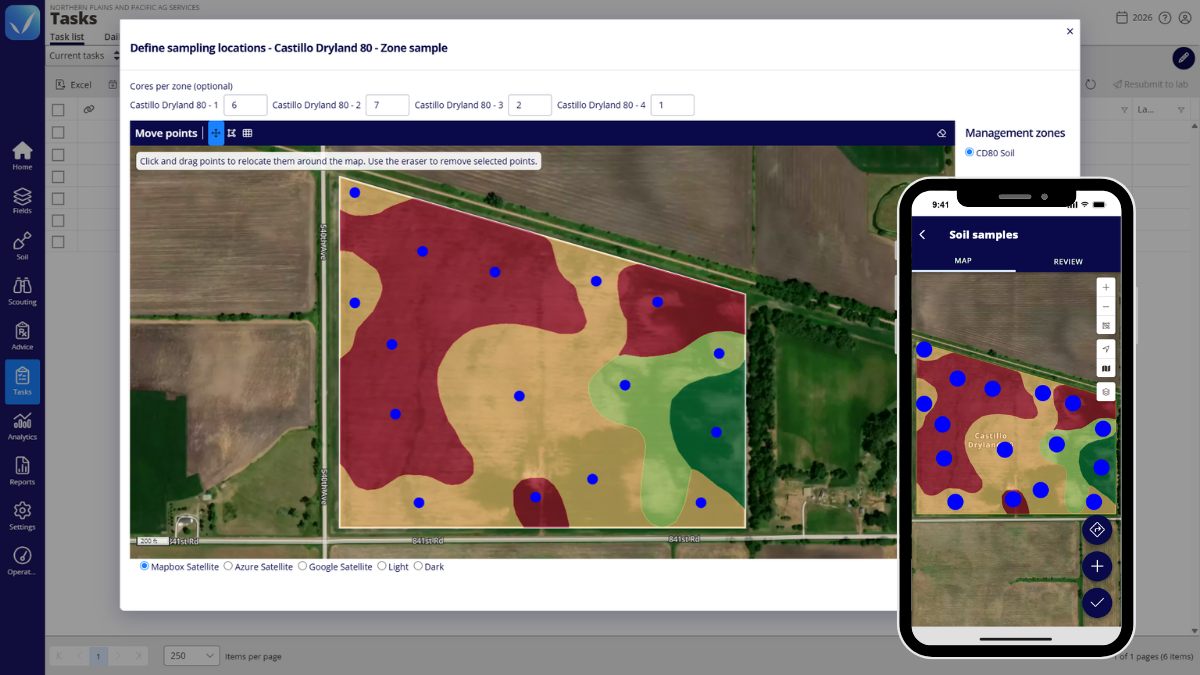Select Google Satellite basemap
1200x675 pixels.
click(x=303, y=566)
